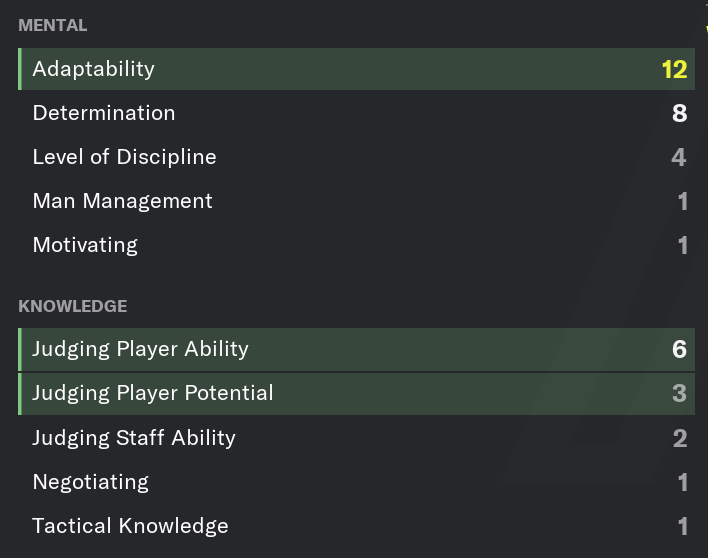
Task: Click the Determination value 8
Action: [x=680, y=113]
